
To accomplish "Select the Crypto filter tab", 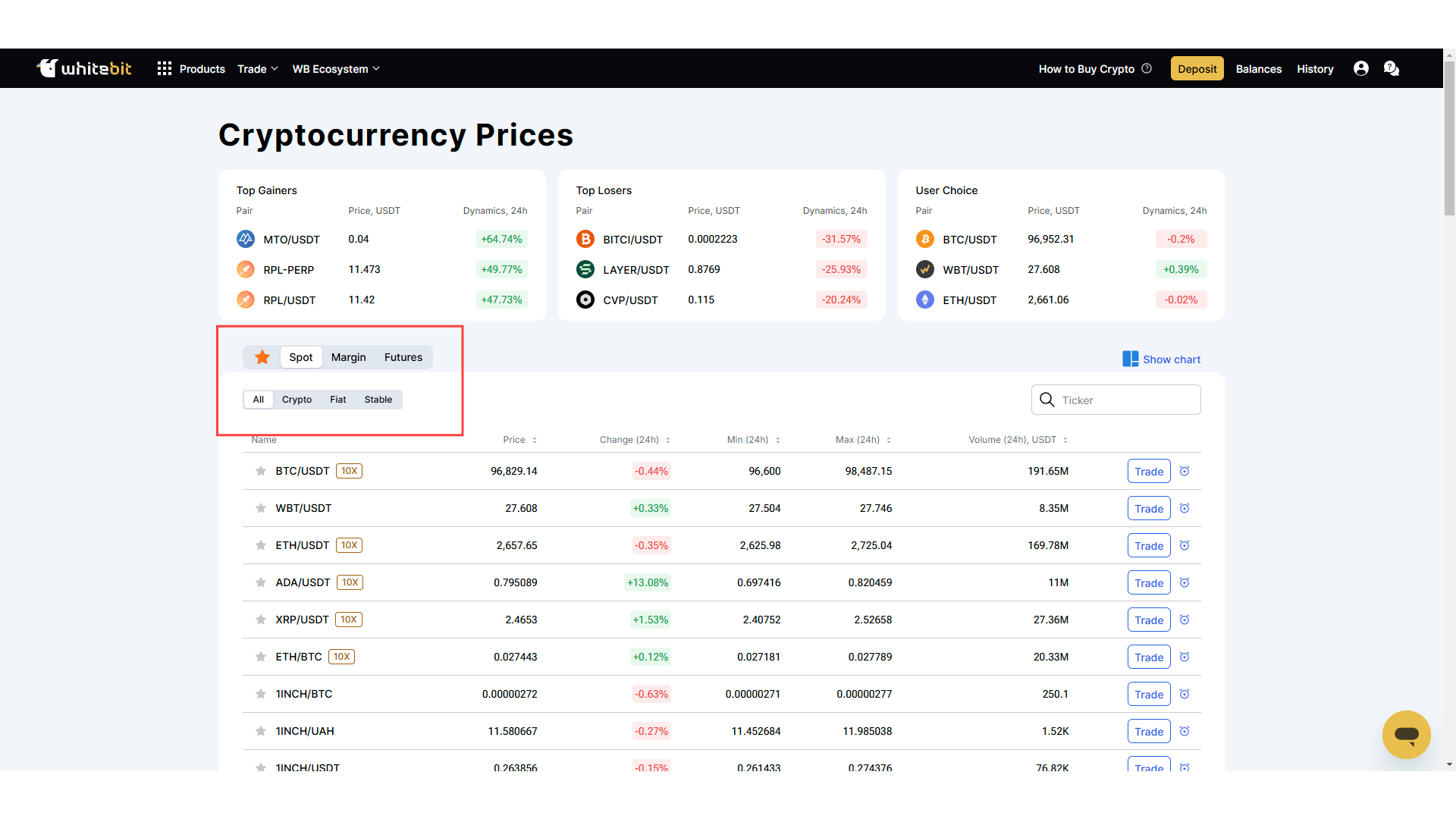I will [x=297, y=400].
